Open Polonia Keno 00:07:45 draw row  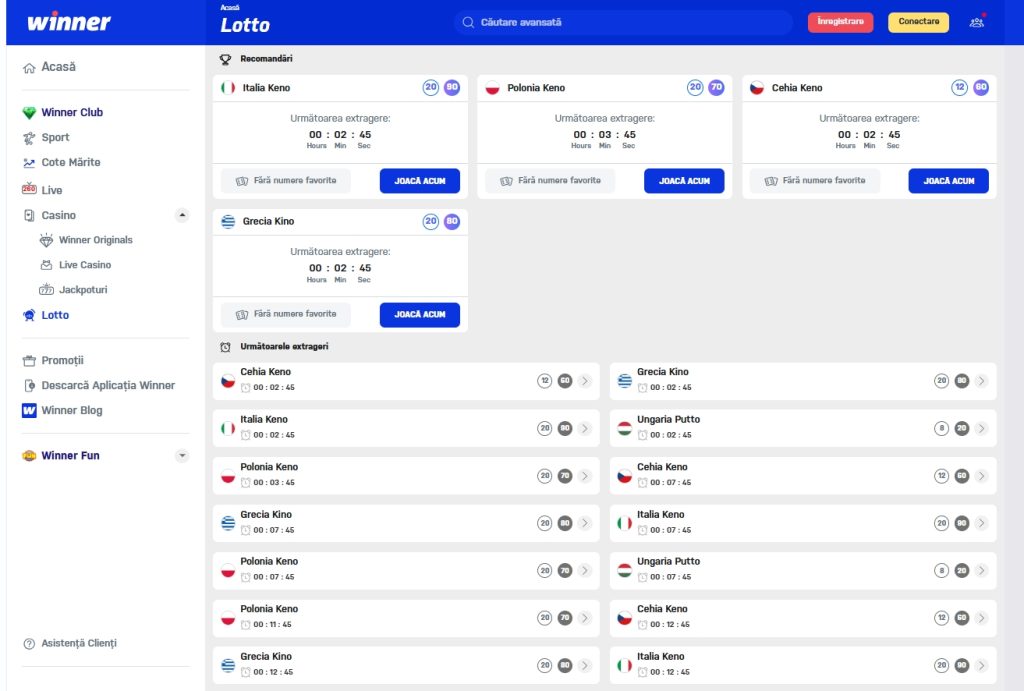406,571
